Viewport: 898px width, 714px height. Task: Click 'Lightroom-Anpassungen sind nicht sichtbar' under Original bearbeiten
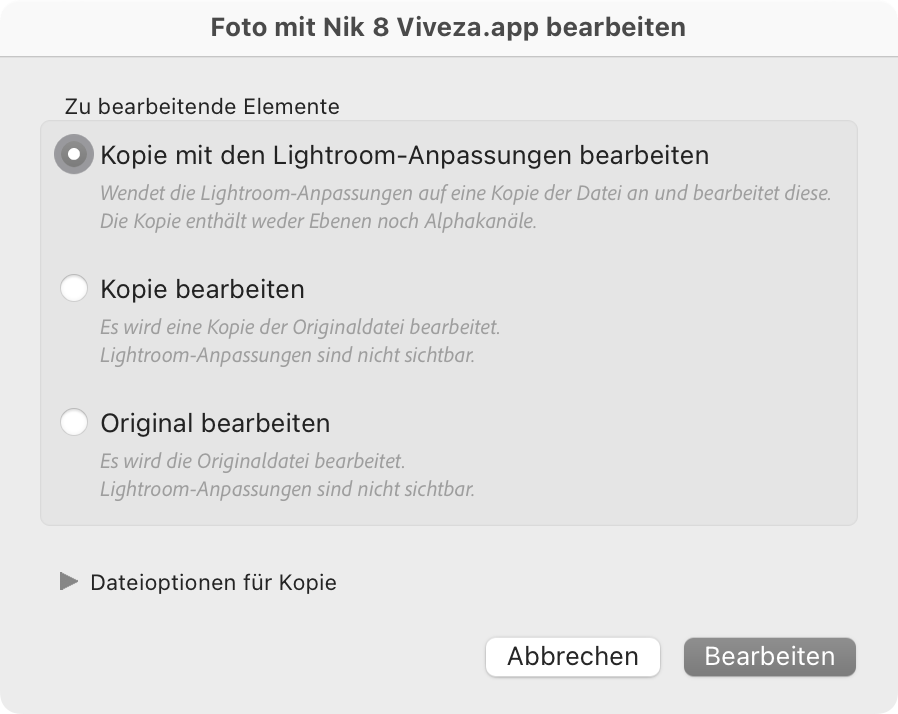point(287,489)
